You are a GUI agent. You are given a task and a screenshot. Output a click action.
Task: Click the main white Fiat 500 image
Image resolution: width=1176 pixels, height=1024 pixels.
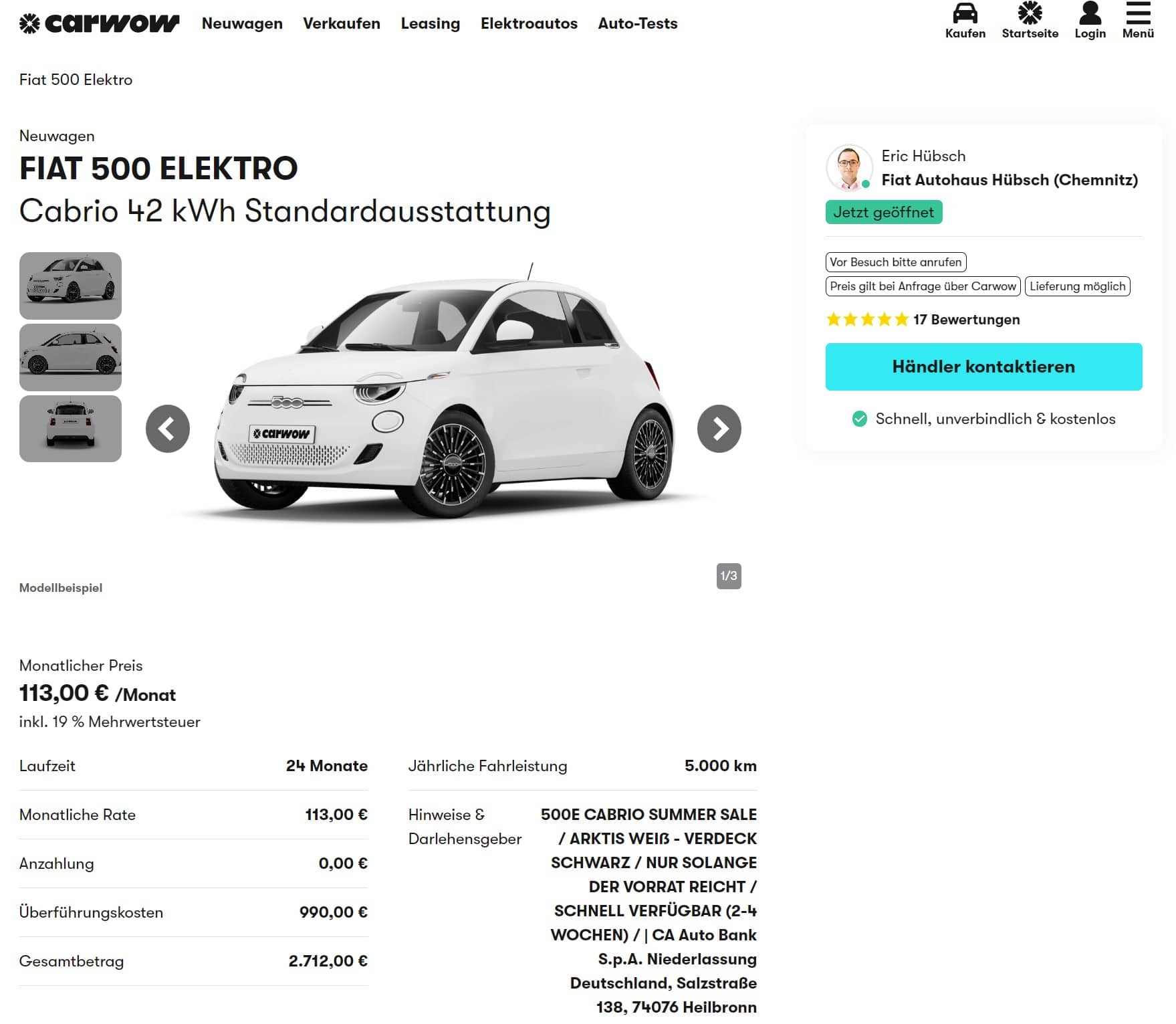click(x=443, y=395)
